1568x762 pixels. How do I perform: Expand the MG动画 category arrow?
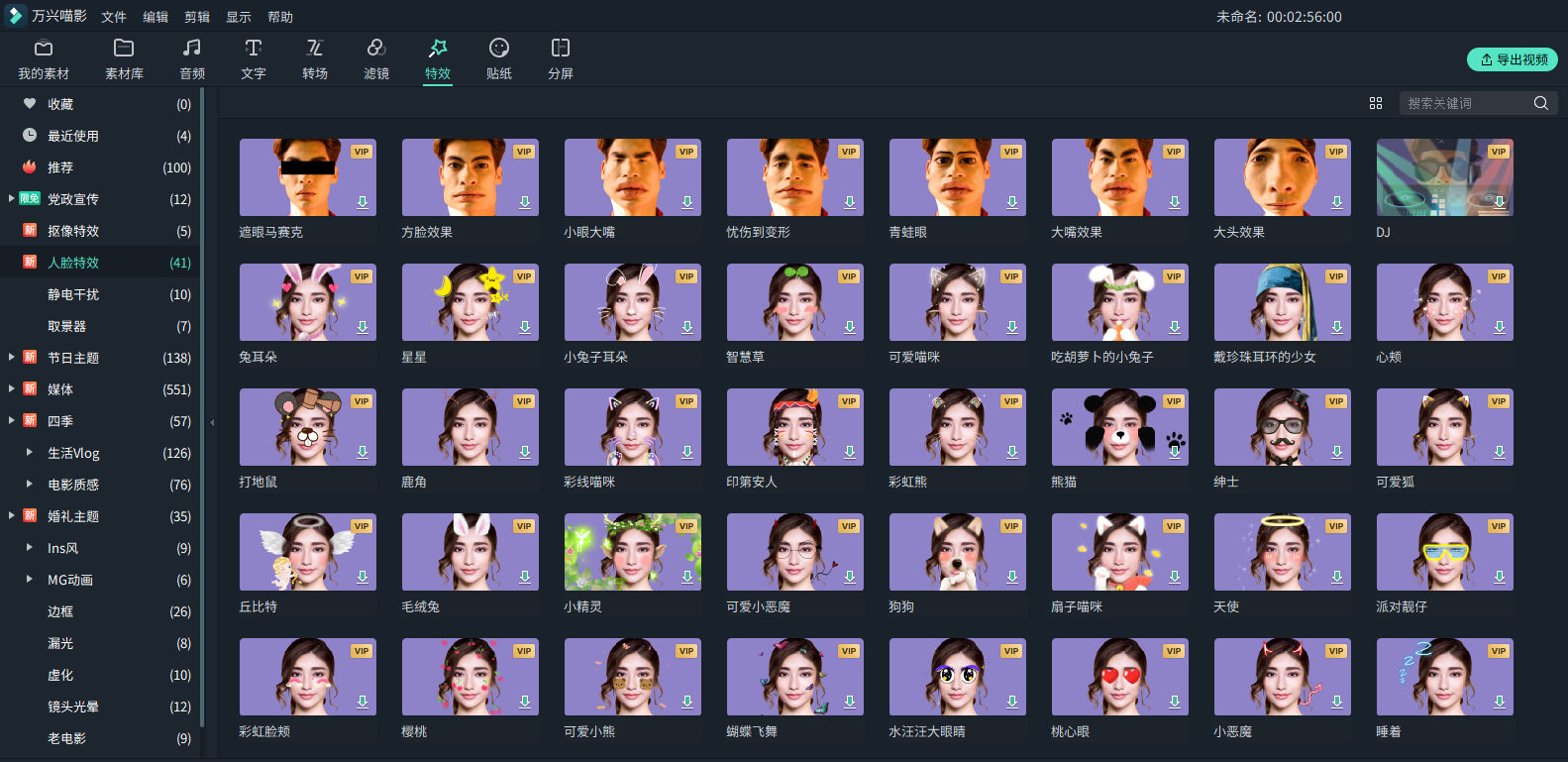29,579
